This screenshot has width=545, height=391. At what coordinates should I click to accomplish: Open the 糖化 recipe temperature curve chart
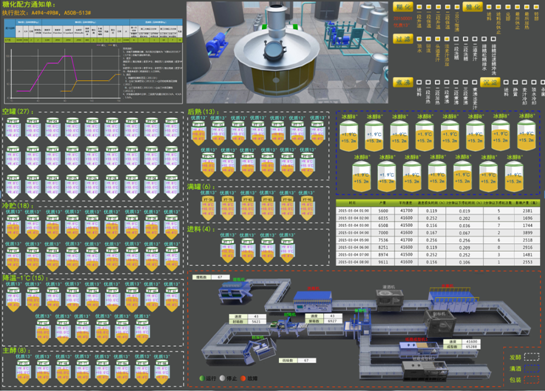click(64, 74)
